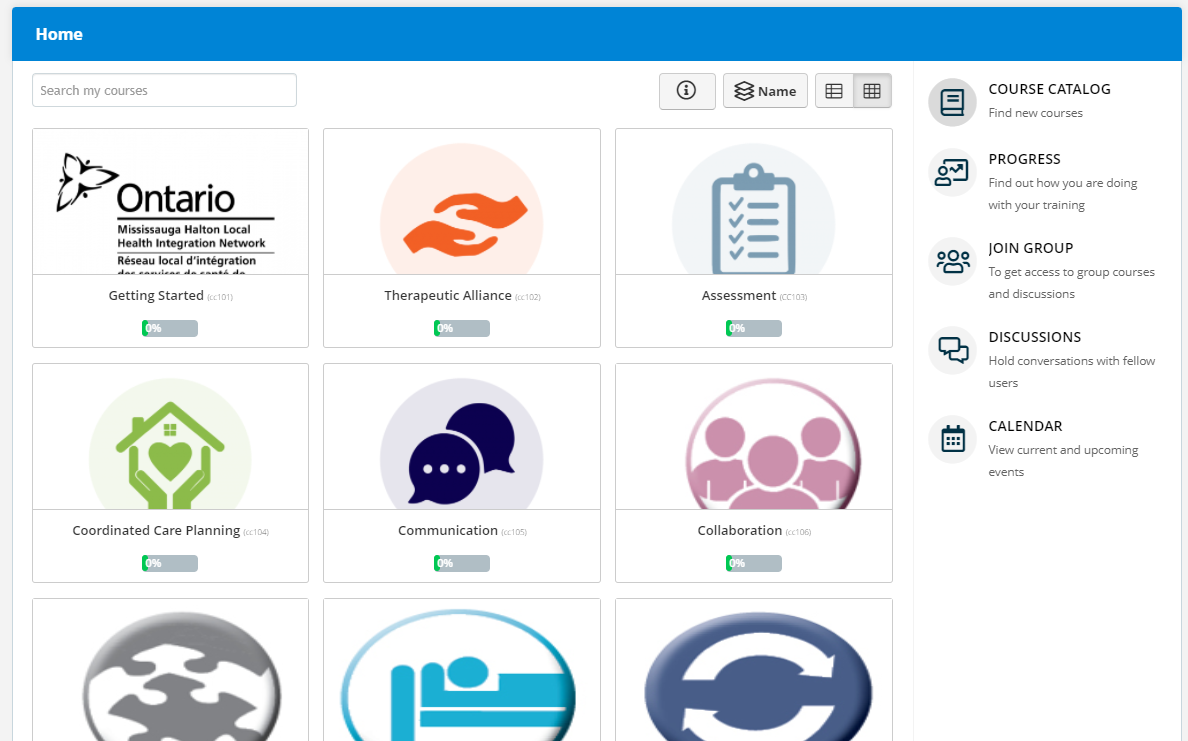The width and height of the screenshot is (1188, 741).
Task: Click the info icon button
Action: [x=686, y=91]
